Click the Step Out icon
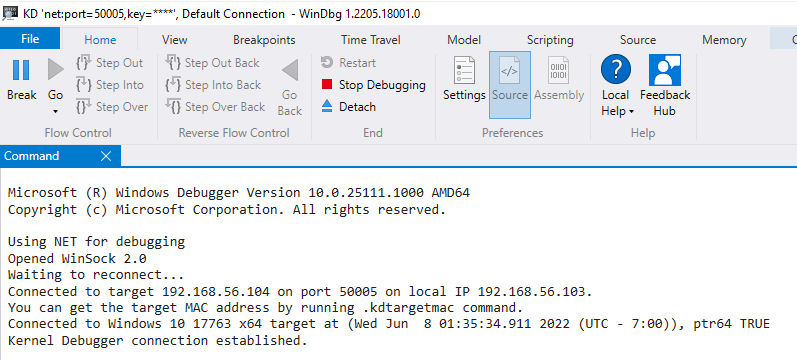The height and width of the screenshot is (360, 797). coord(83,63)
